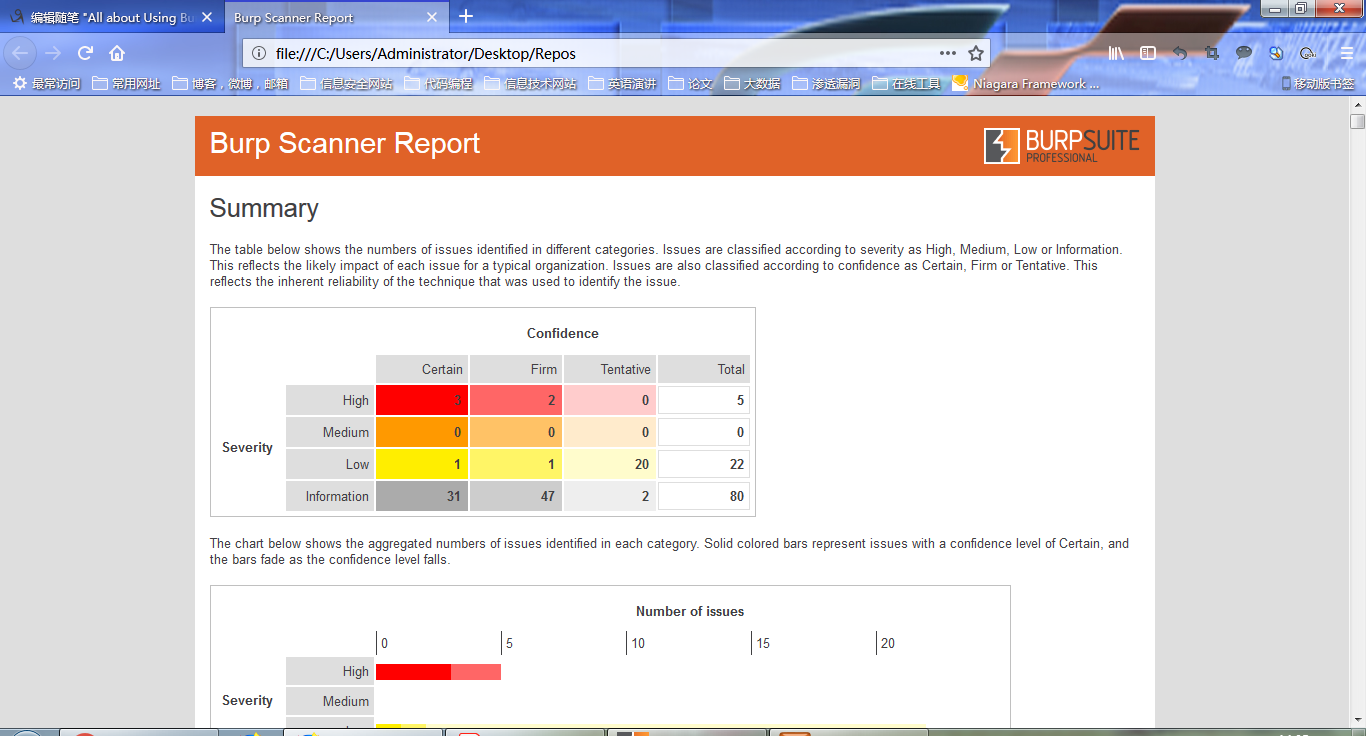Click the Certain column header

click(x=422, y=369)
